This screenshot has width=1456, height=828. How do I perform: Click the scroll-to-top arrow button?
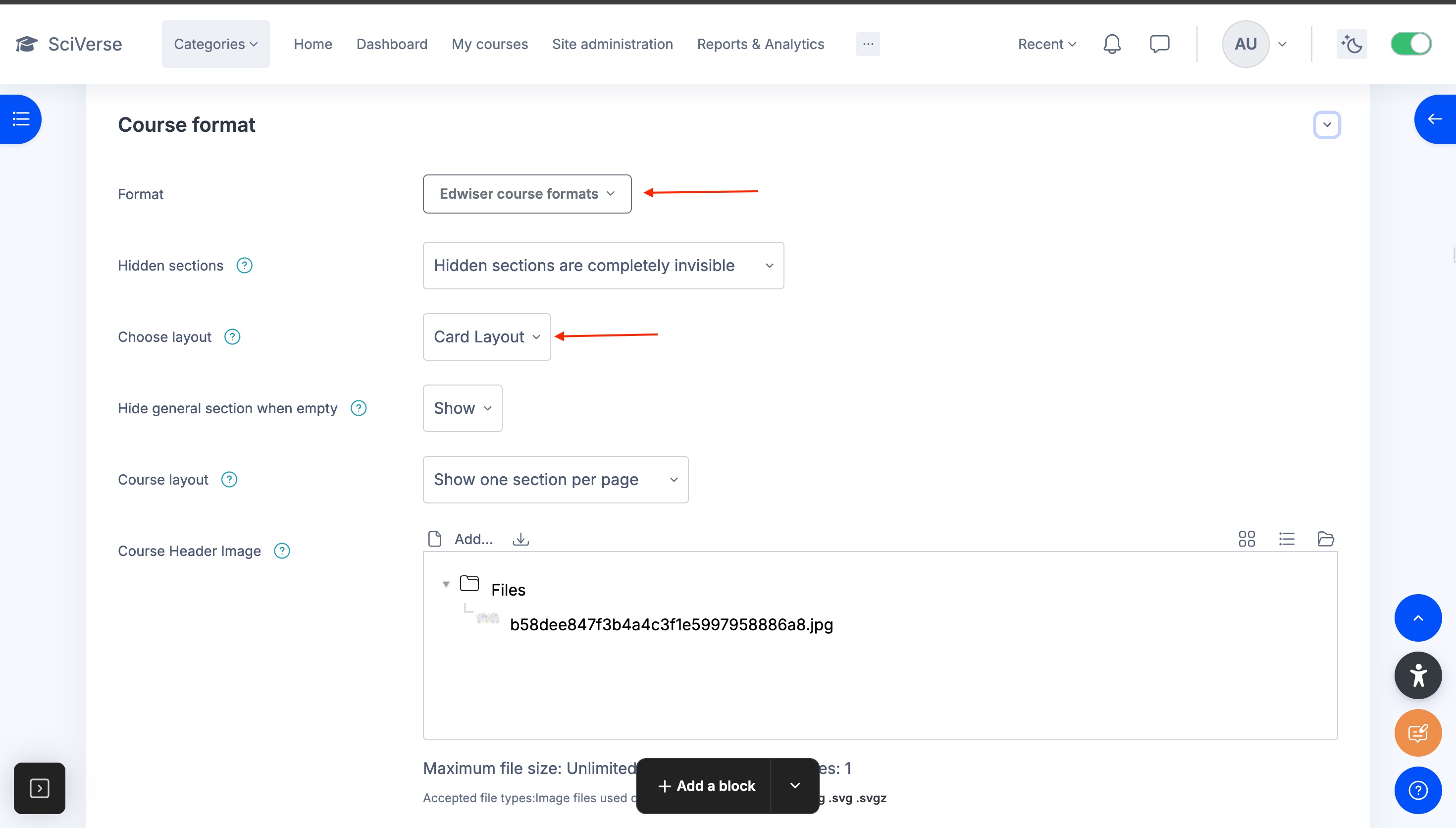pos(1417,618)
